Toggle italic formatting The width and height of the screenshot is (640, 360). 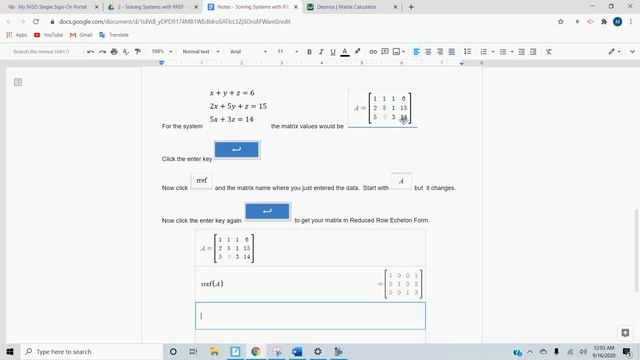pyautogui.click(x=321, y=51)
